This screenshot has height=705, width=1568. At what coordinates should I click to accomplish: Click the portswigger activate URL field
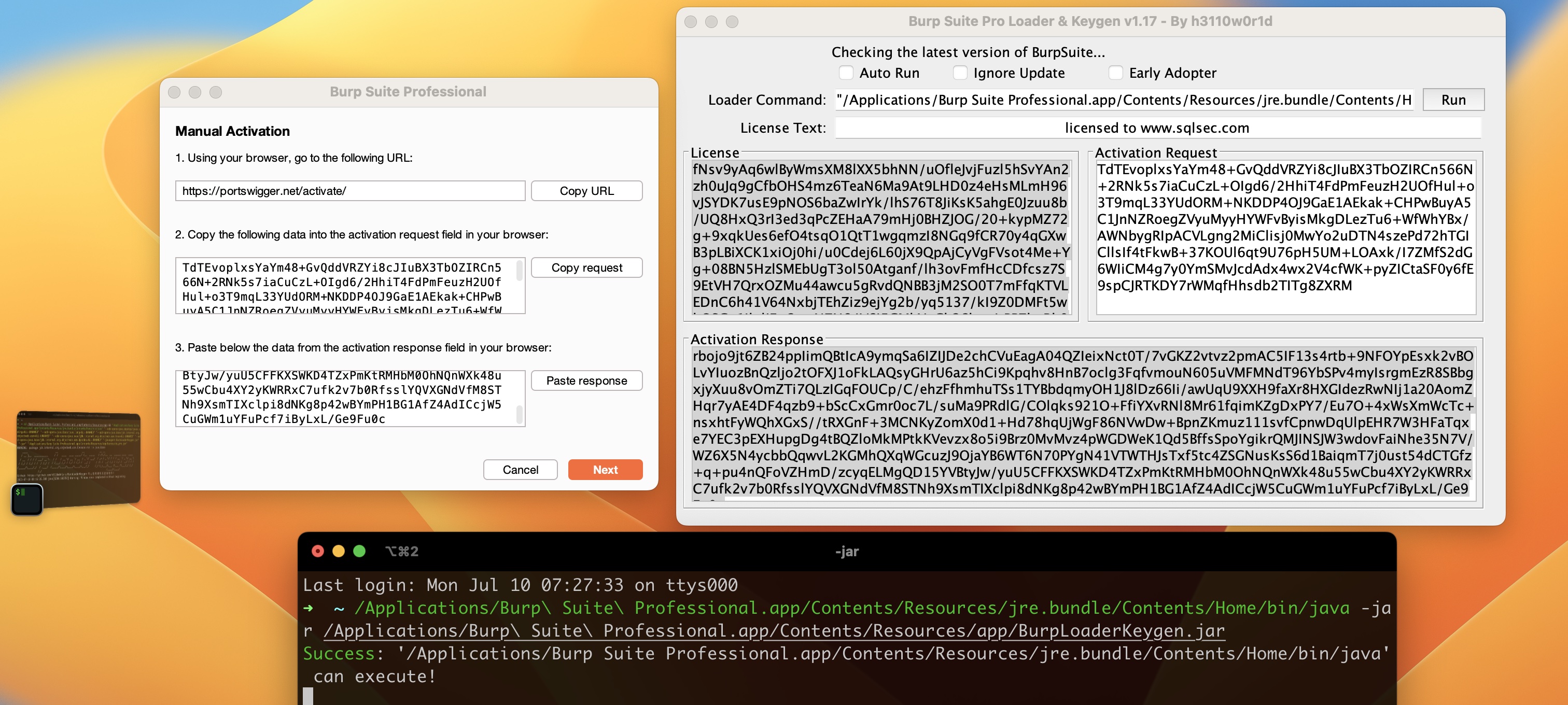350,191
